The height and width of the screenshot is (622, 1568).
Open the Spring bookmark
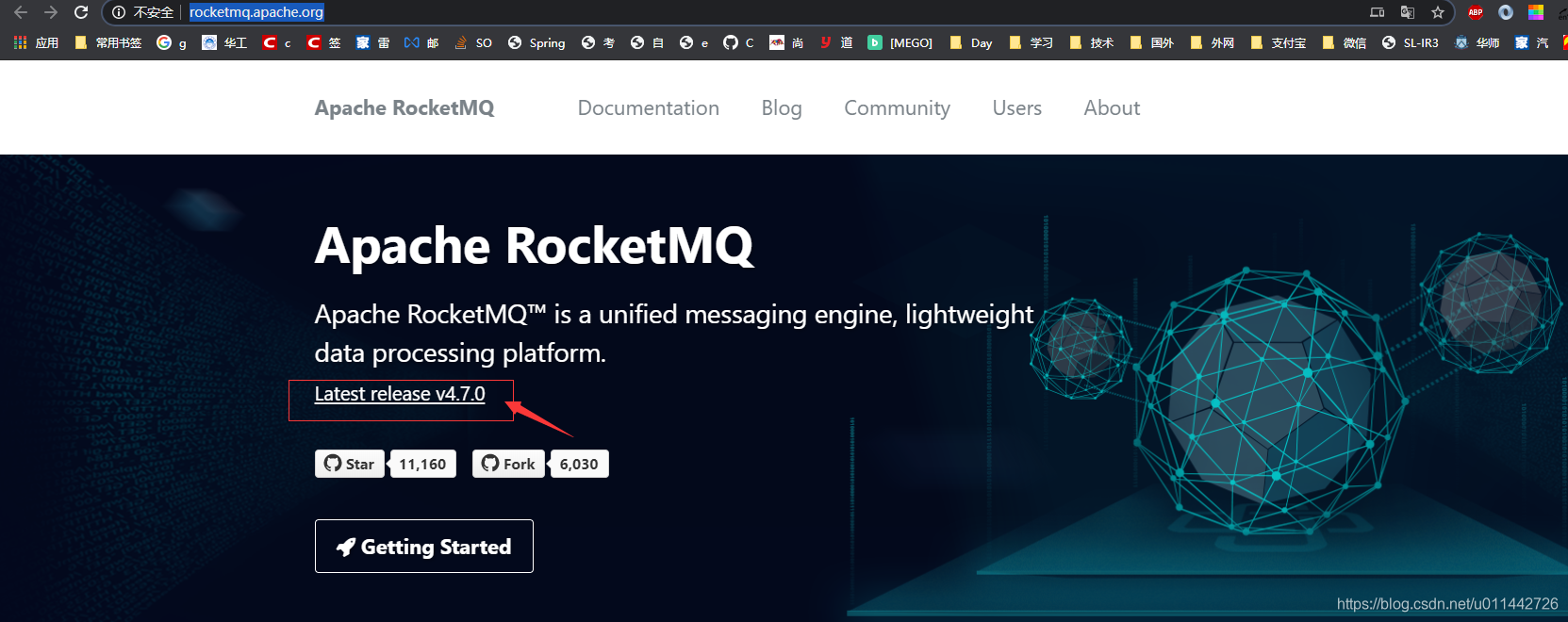click(536, 42)
